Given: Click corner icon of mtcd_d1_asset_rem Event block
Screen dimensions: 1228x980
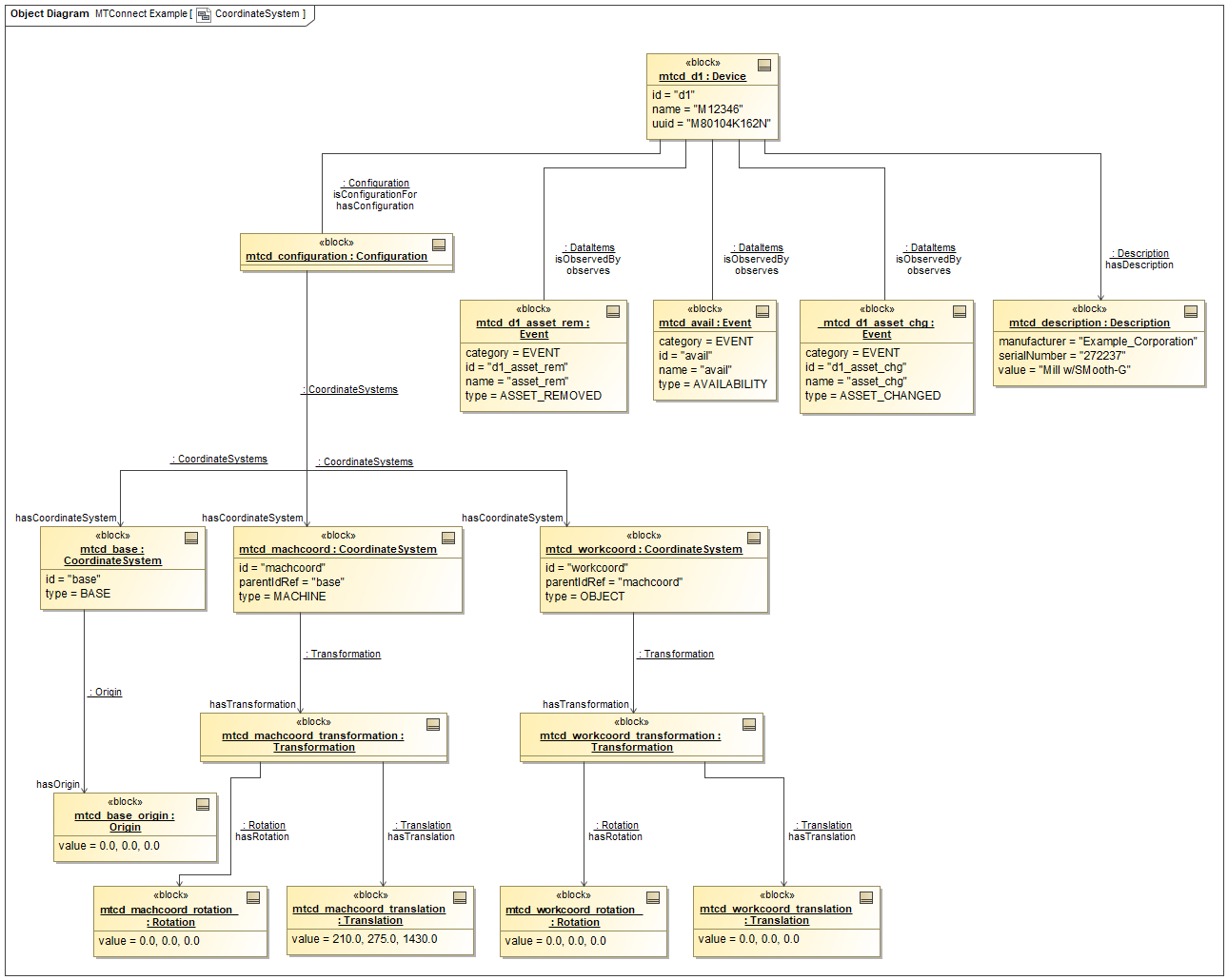Looking at the screenshot, I should pyautogui.click(x=613, y=311).
